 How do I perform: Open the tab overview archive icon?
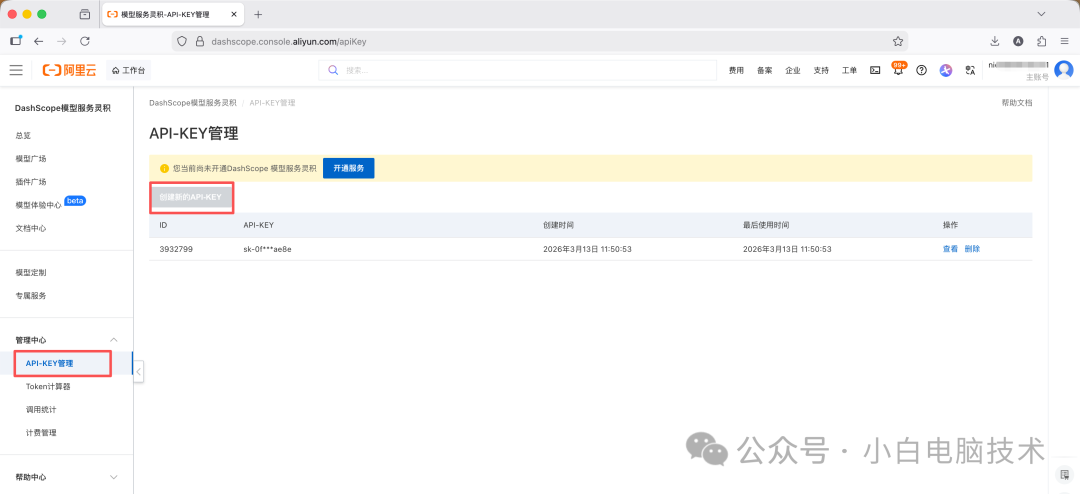pyautogui.click(x=85, y=14)
